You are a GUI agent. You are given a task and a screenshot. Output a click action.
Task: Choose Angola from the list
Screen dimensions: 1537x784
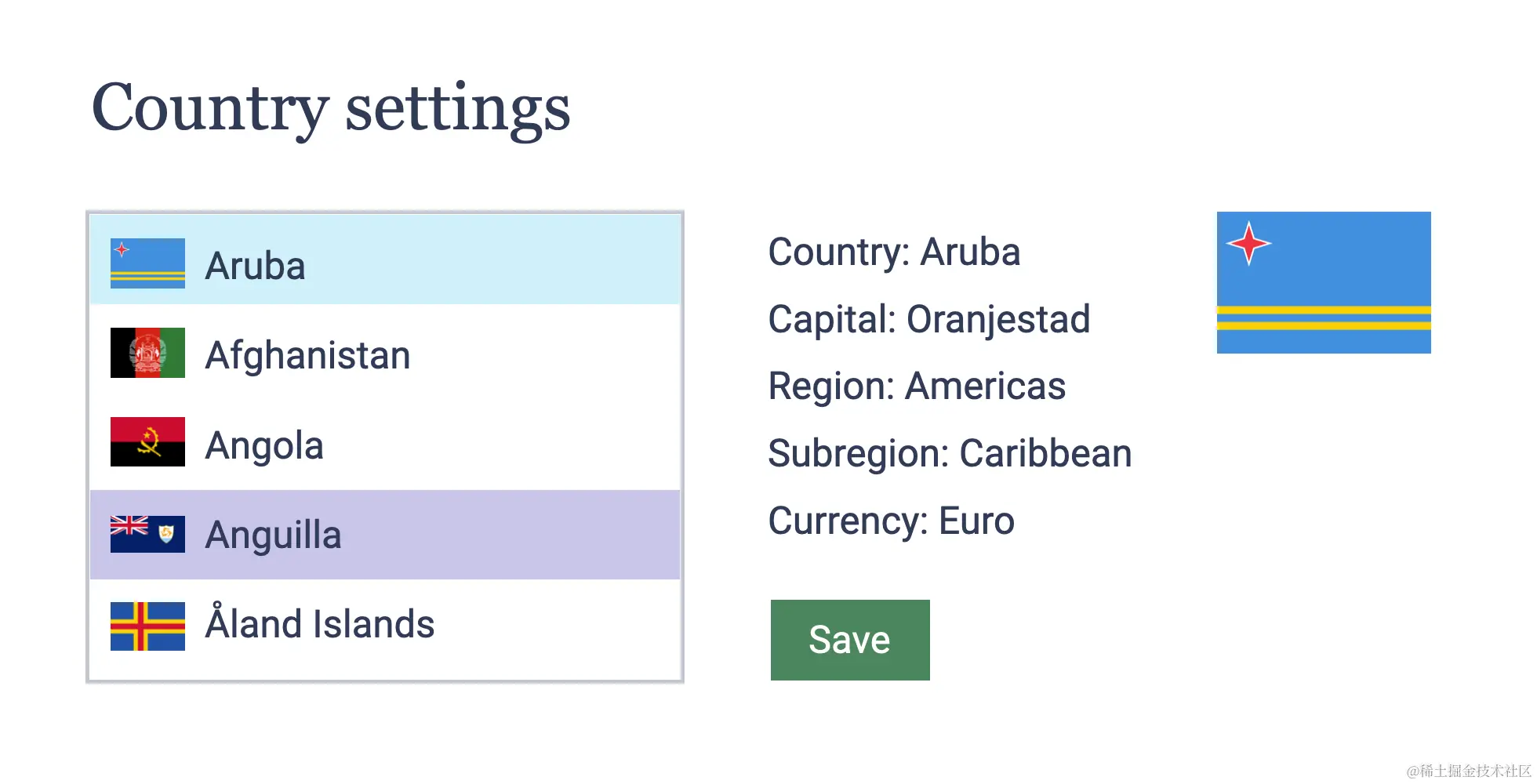[264, 445]
